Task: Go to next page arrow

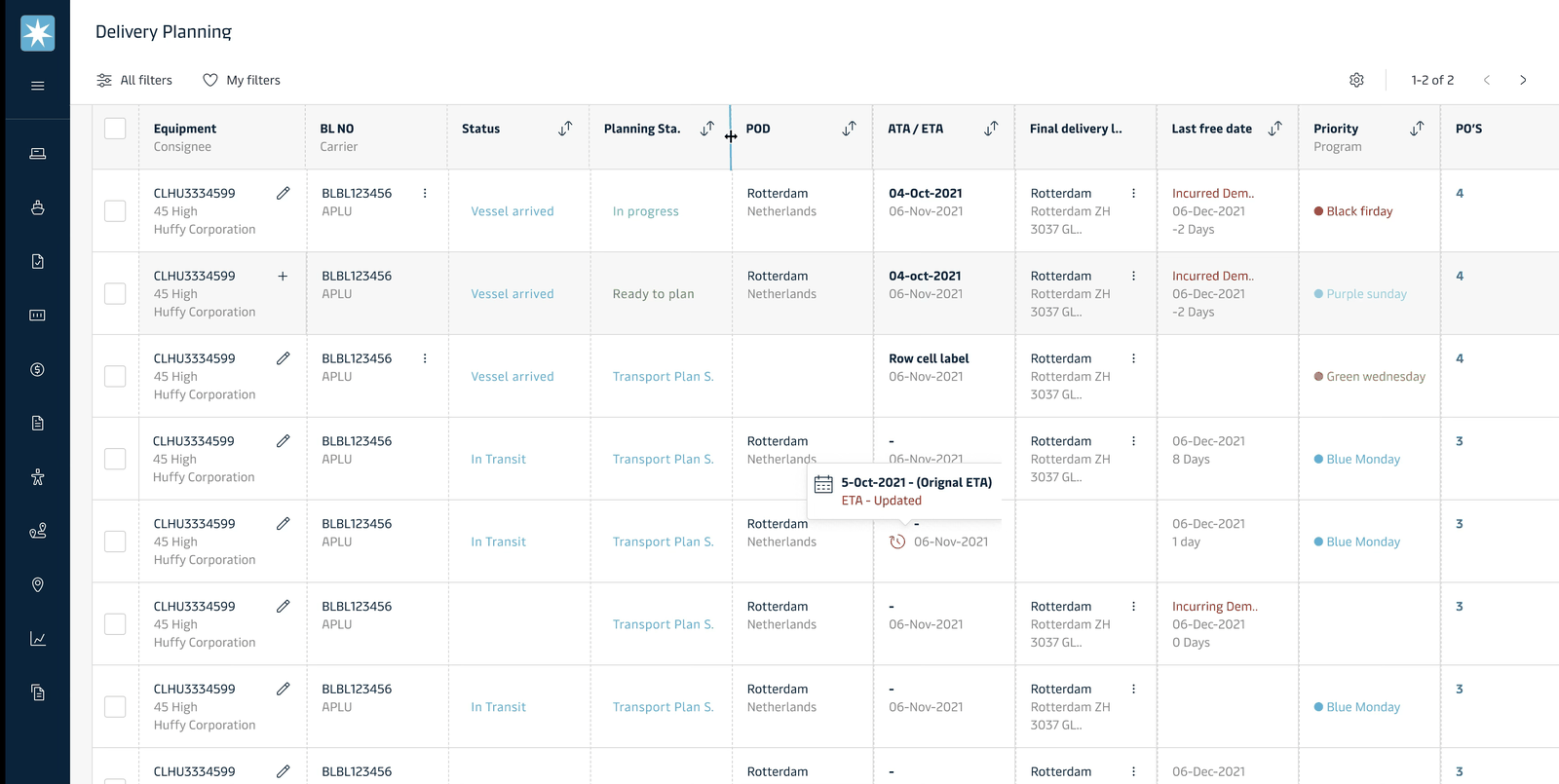Action: tap(1523, 80)
